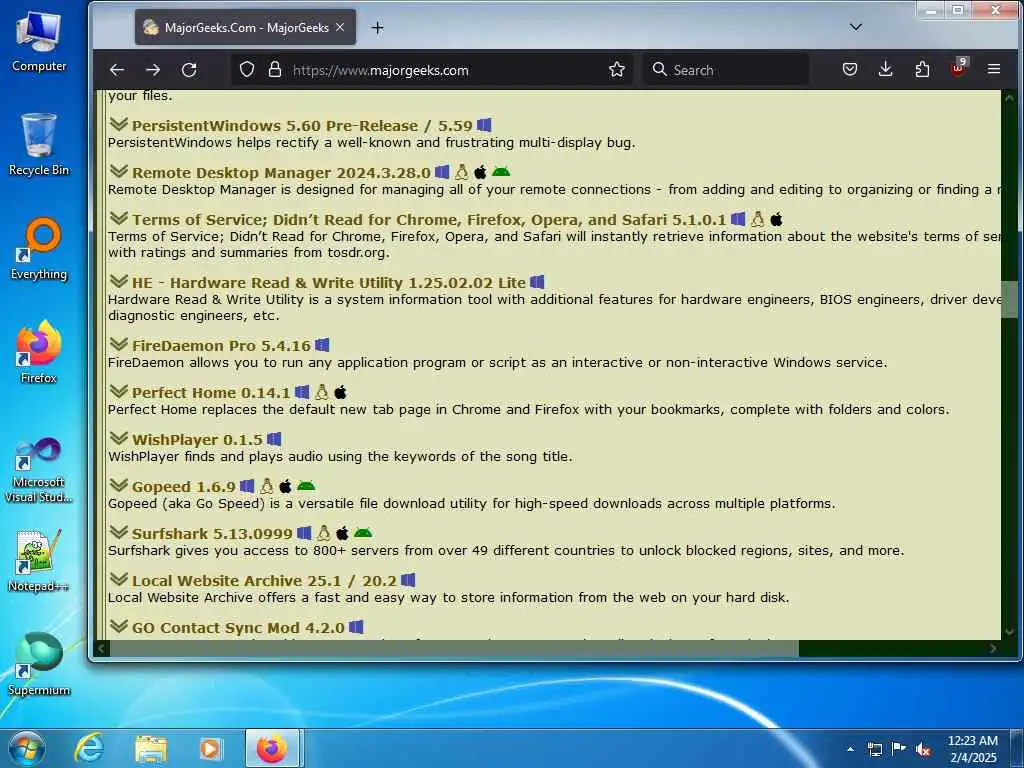Screen dimensions: 1024x768
Task: Open HE - Hardware Read & Write Utility link
Action: [328, 283]
